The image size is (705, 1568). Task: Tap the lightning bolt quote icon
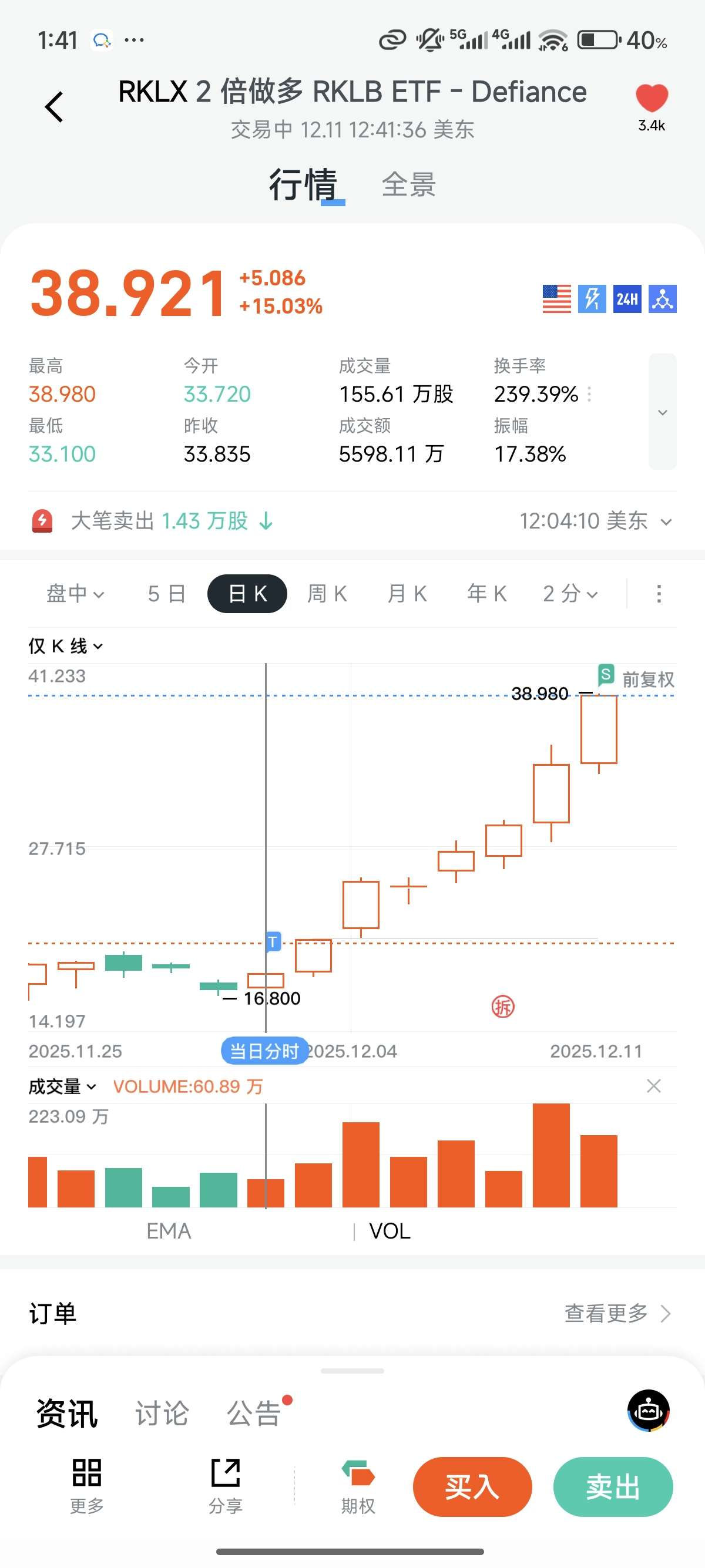click(592, 299)
